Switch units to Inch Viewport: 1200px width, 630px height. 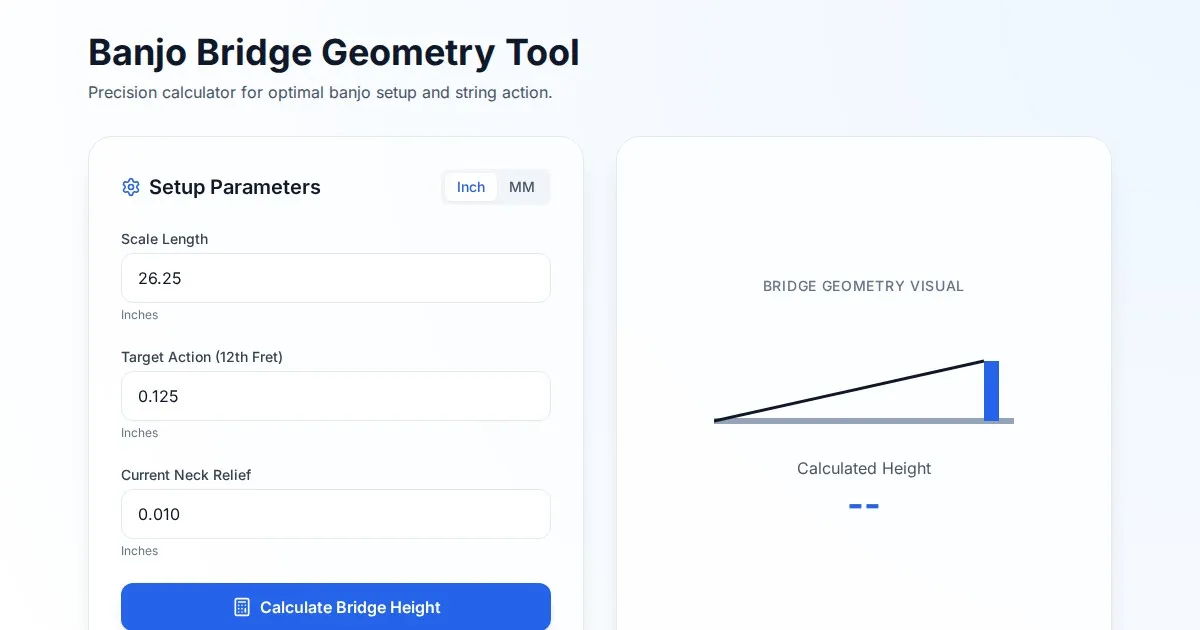pos(471,187)
